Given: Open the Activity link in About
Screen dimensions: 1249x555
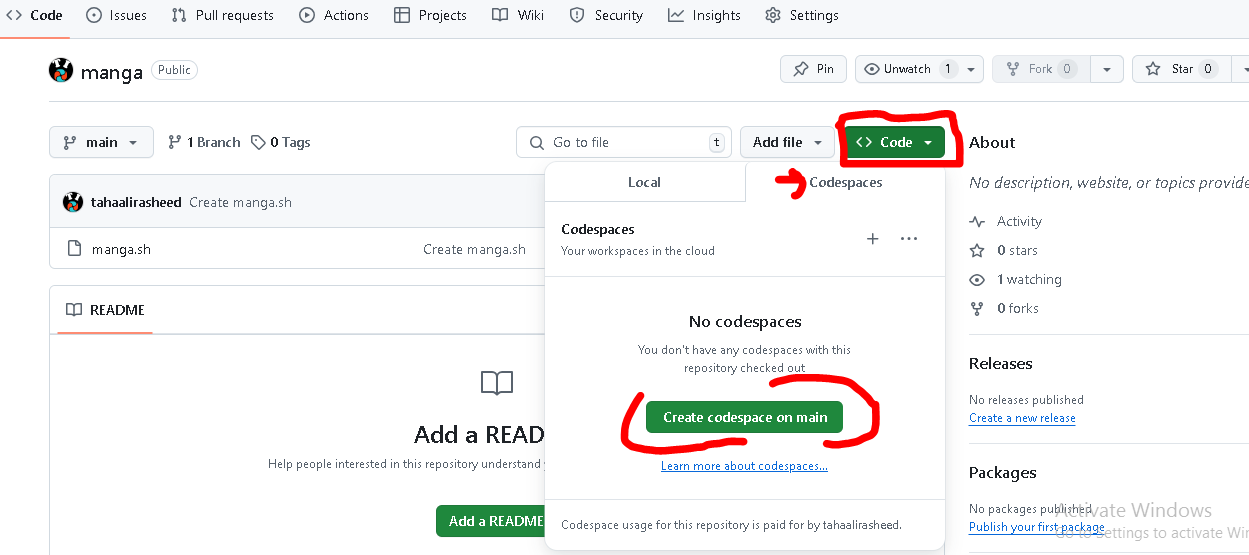Looking at the screenshot, I should pyautogui.click(x=1006, y=221).
